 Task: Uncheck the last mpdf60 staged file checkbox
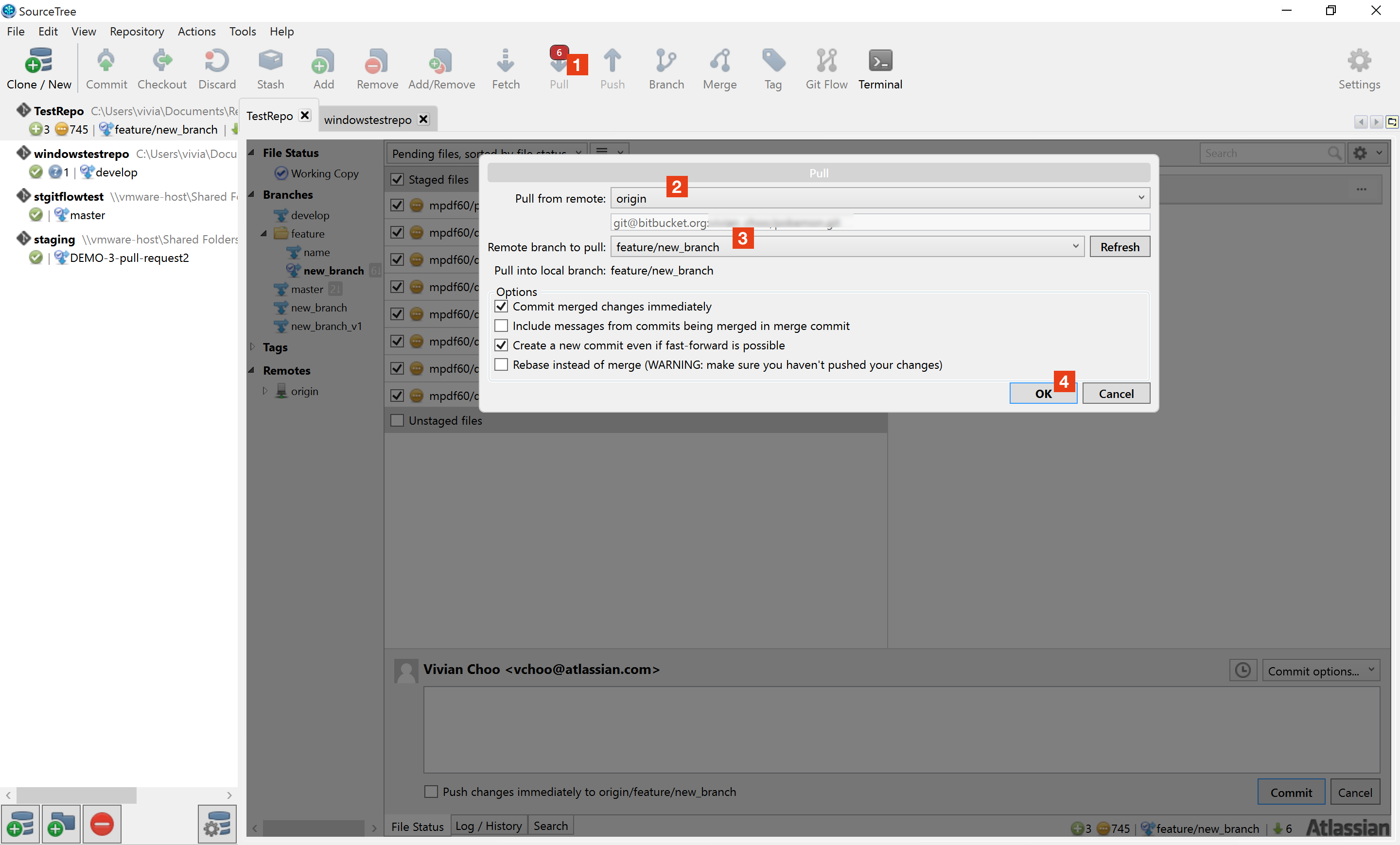tap(397, 395)
